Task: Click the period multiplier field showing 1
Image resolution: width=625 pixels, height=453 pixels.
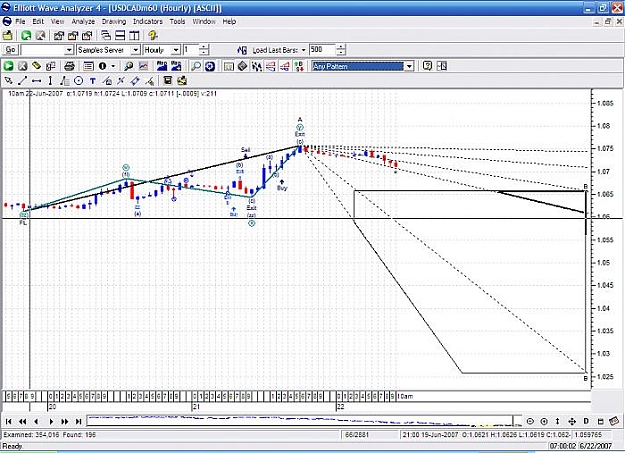Action: (x=191, y=50)
